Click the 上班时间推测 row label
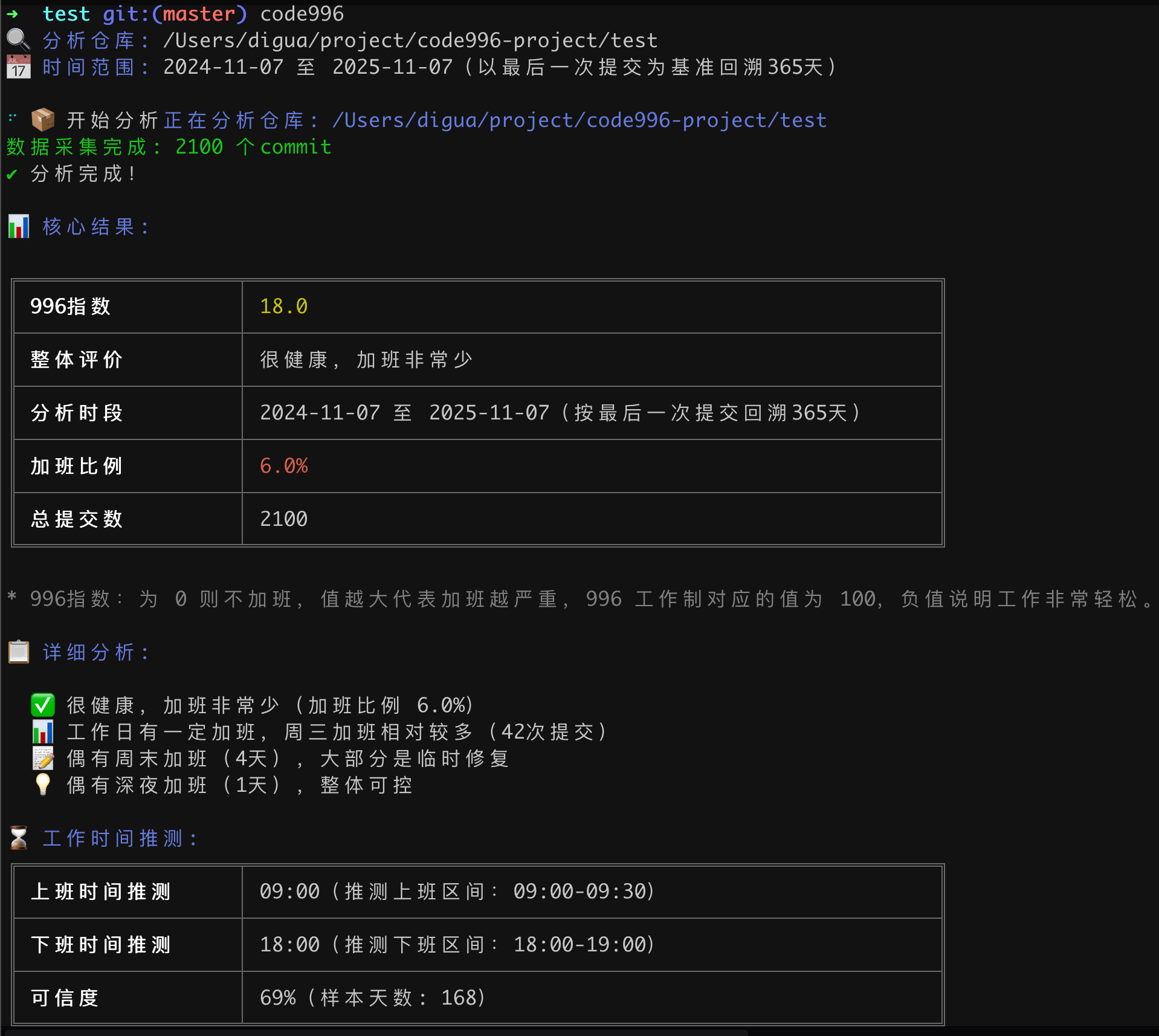The width and height of the screenshot is (1159, 1036). point(101,892)
